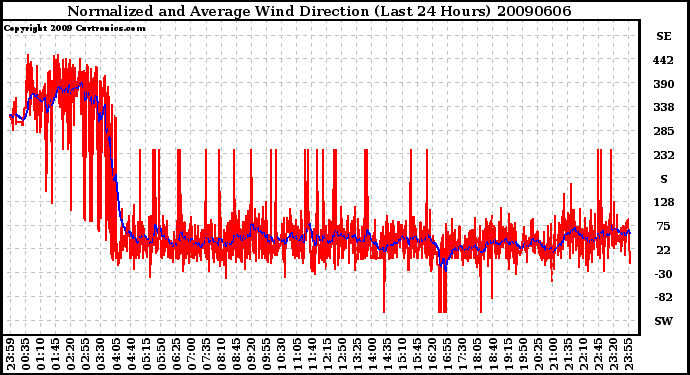Click the 11:40 time label
Screen dimensions: 690x375
tap(312, 354)
